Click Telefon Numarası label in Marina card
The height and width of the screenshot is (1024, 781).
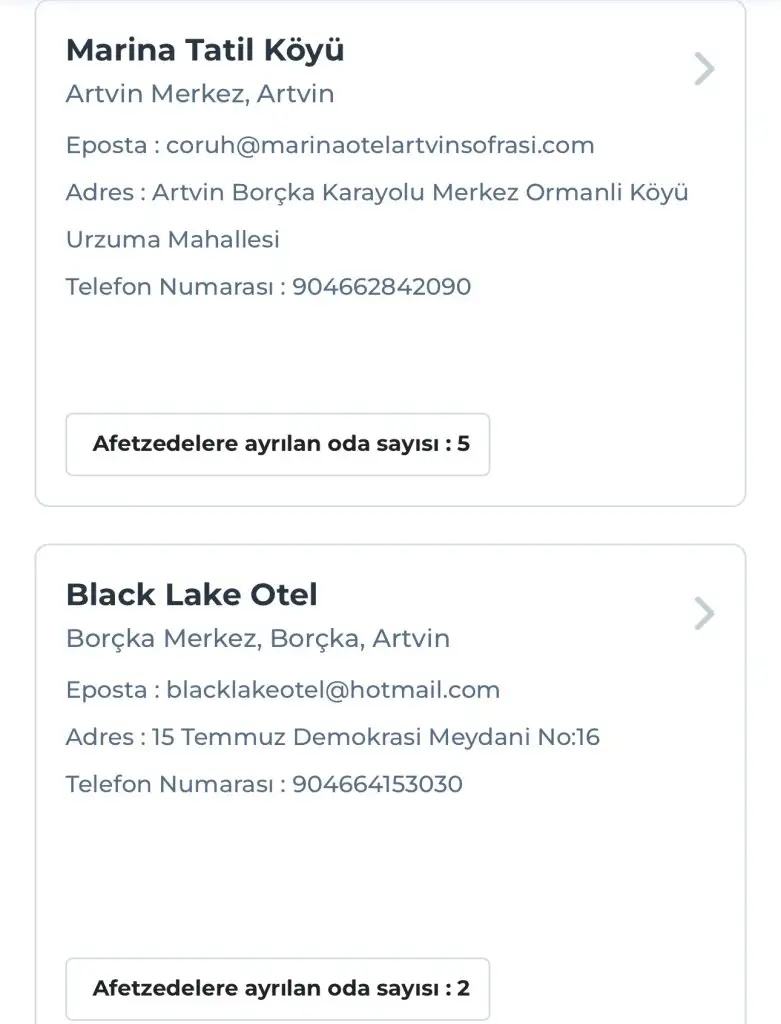(170, 287)
